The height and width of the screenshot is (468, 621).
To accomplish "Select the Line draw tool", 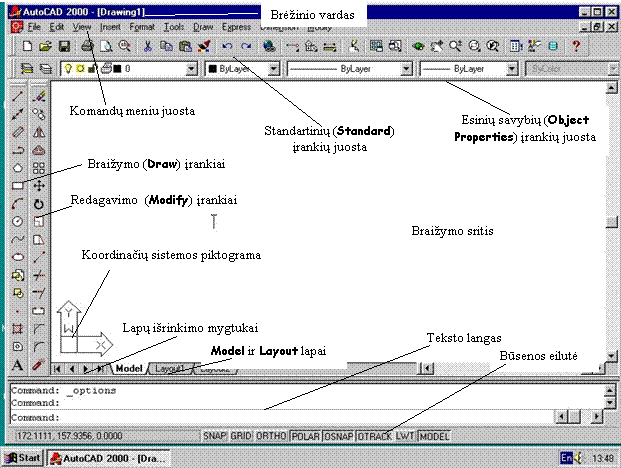I will pyautogui.click(x=17, y=96).
